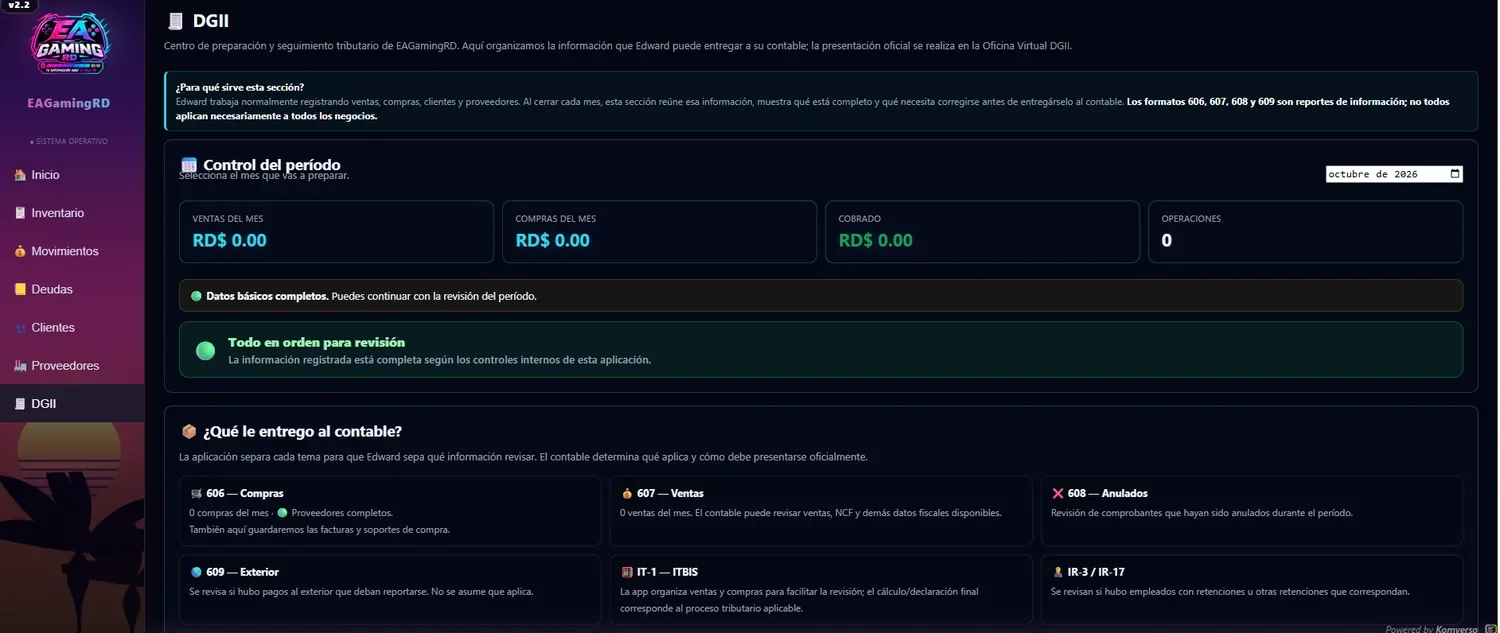The height and width of the screenshot is (633, 1500).
Task: Click the yellow note icon beside Deudas
Action: coord(20,289)
